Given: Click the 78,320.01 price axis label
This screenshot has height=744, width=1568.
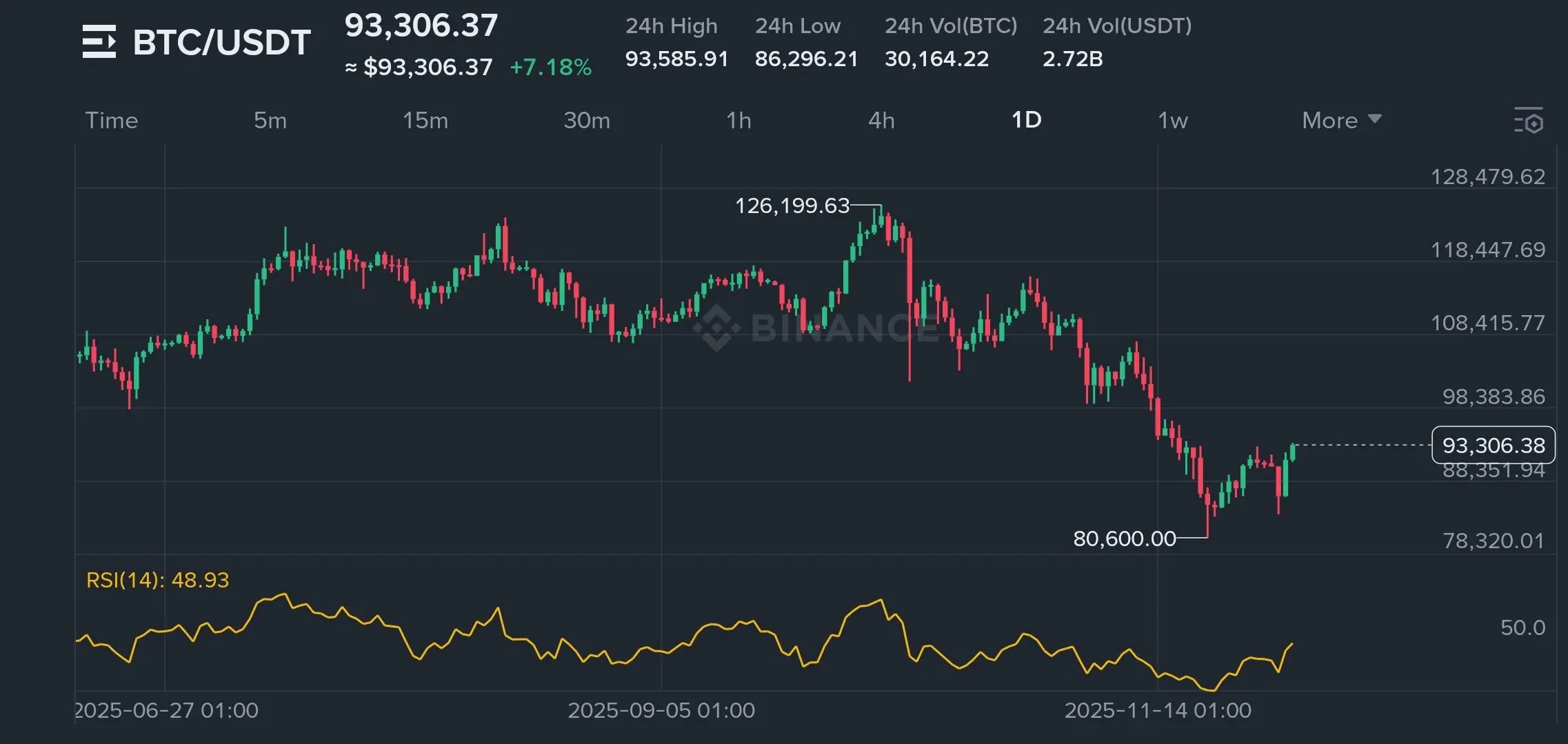Looking at the screenshot, I should coord(1494,541).
